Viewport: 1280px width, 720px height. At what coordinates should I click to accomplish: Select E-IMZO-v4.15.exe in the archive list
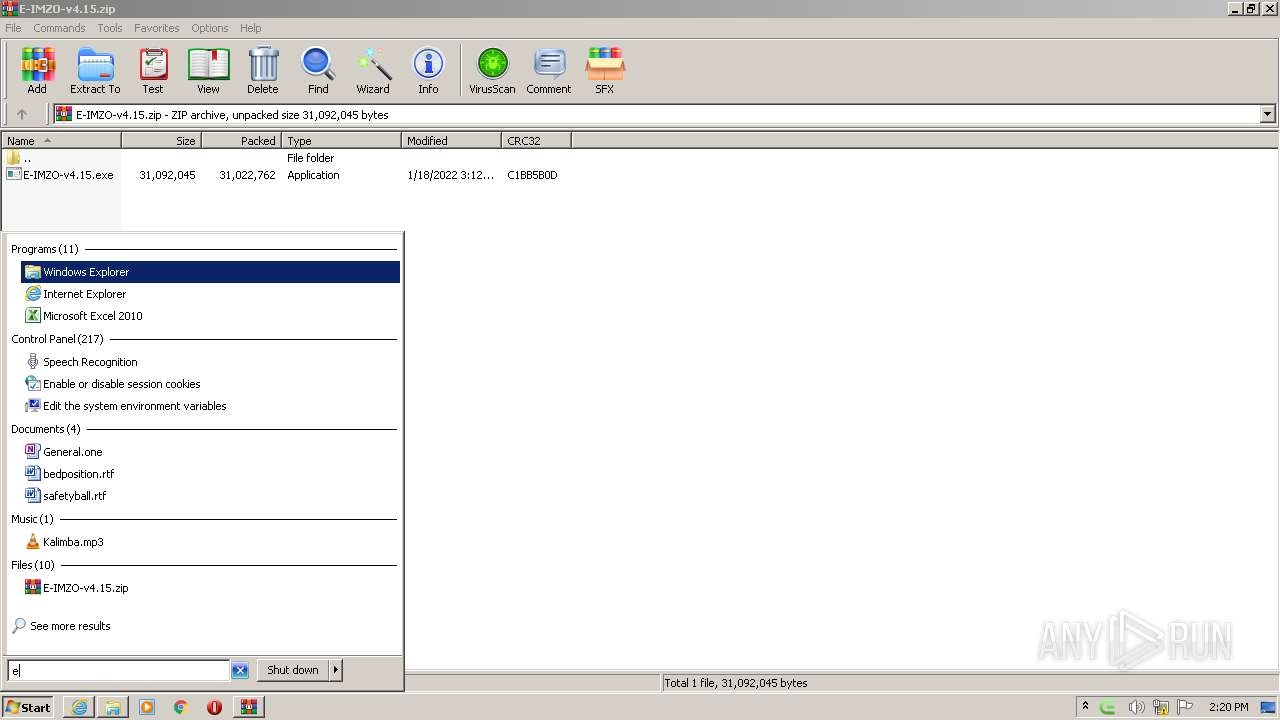tap(59, 175)
